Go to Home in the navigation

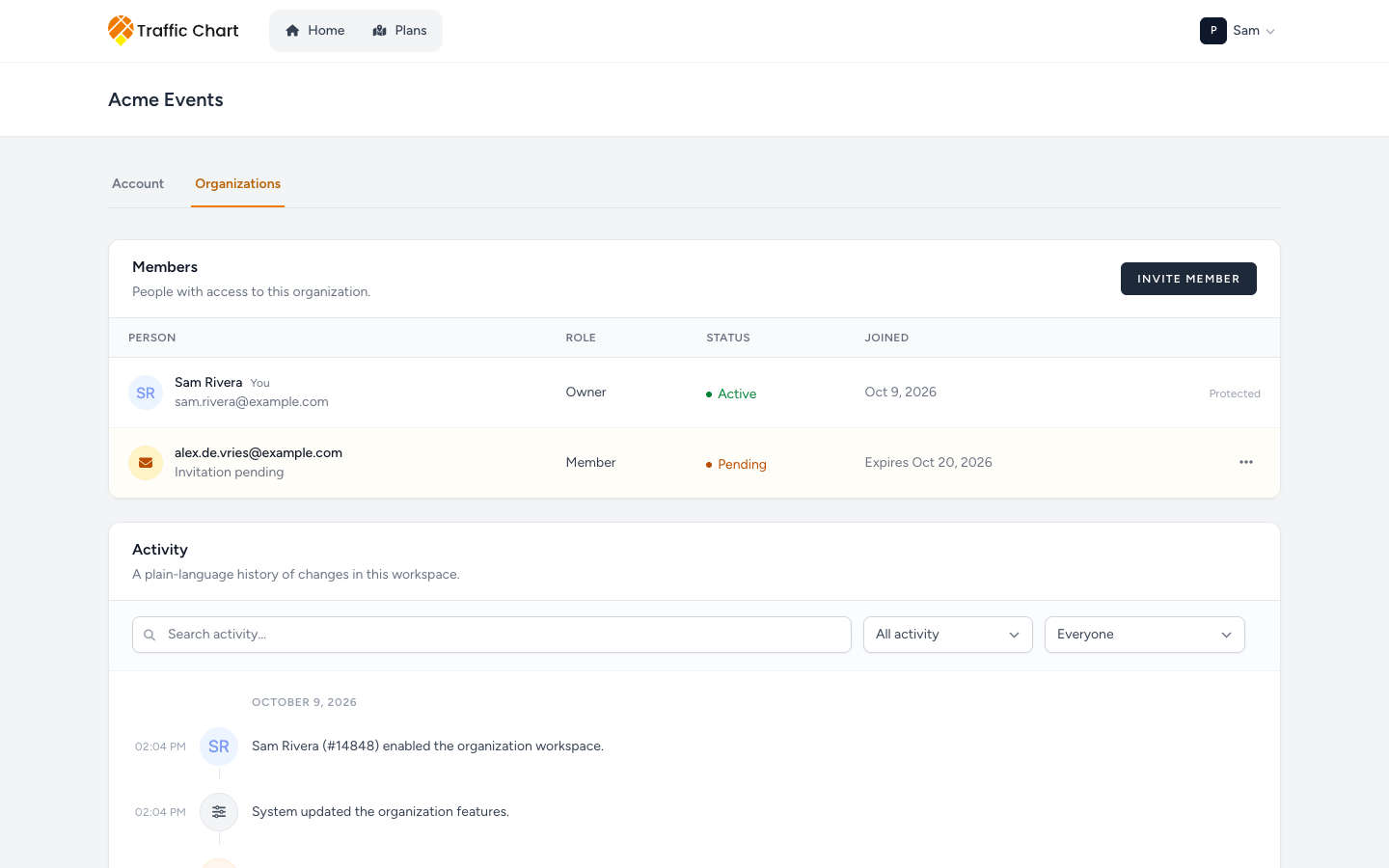point(315,31)
